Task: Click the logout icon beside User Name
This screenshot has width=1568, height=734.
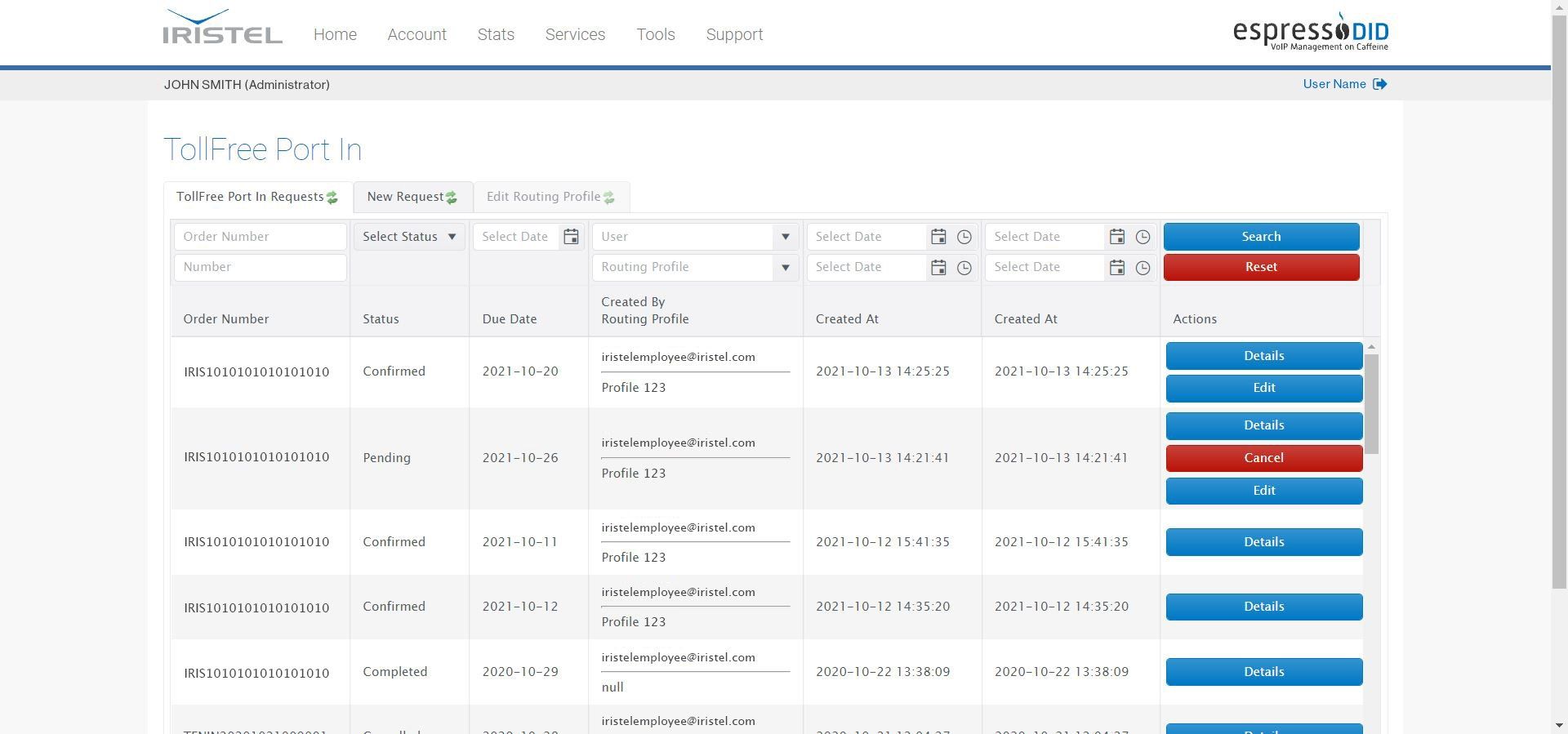Action: click(x=1380, y=84)
